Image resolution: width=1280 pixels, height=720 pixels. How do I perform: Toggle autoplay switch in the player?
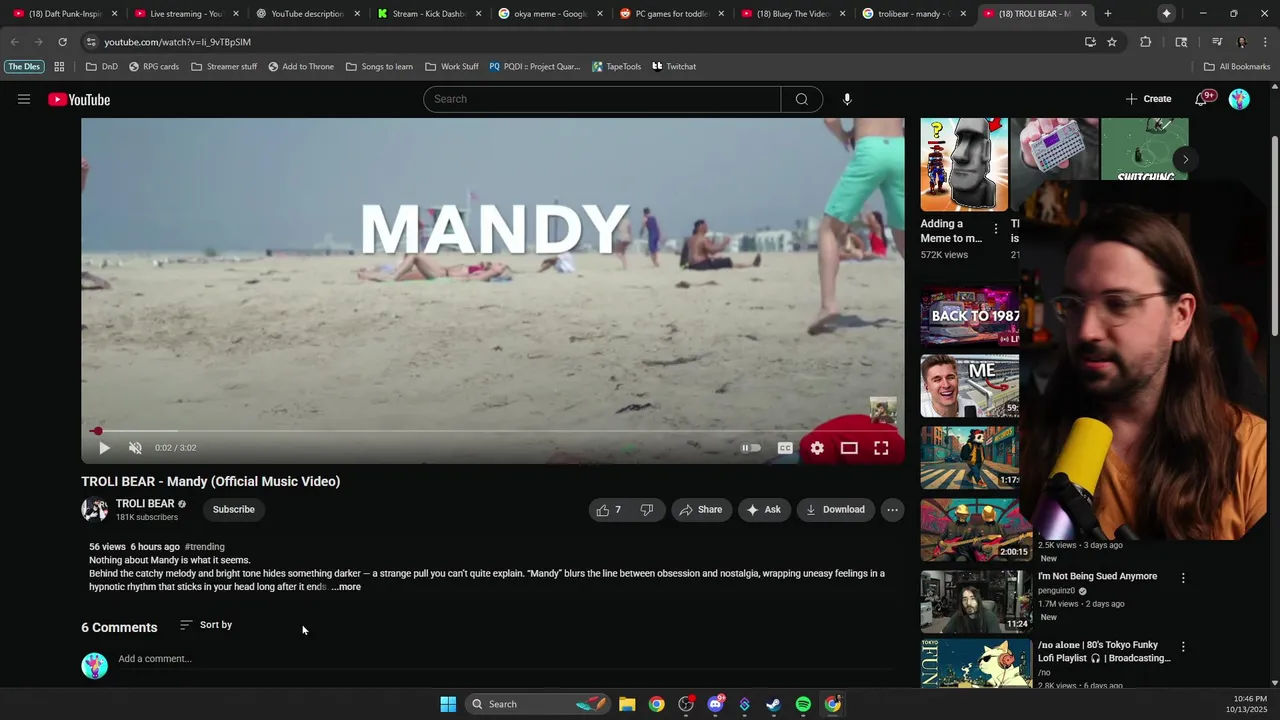(751, 448)
